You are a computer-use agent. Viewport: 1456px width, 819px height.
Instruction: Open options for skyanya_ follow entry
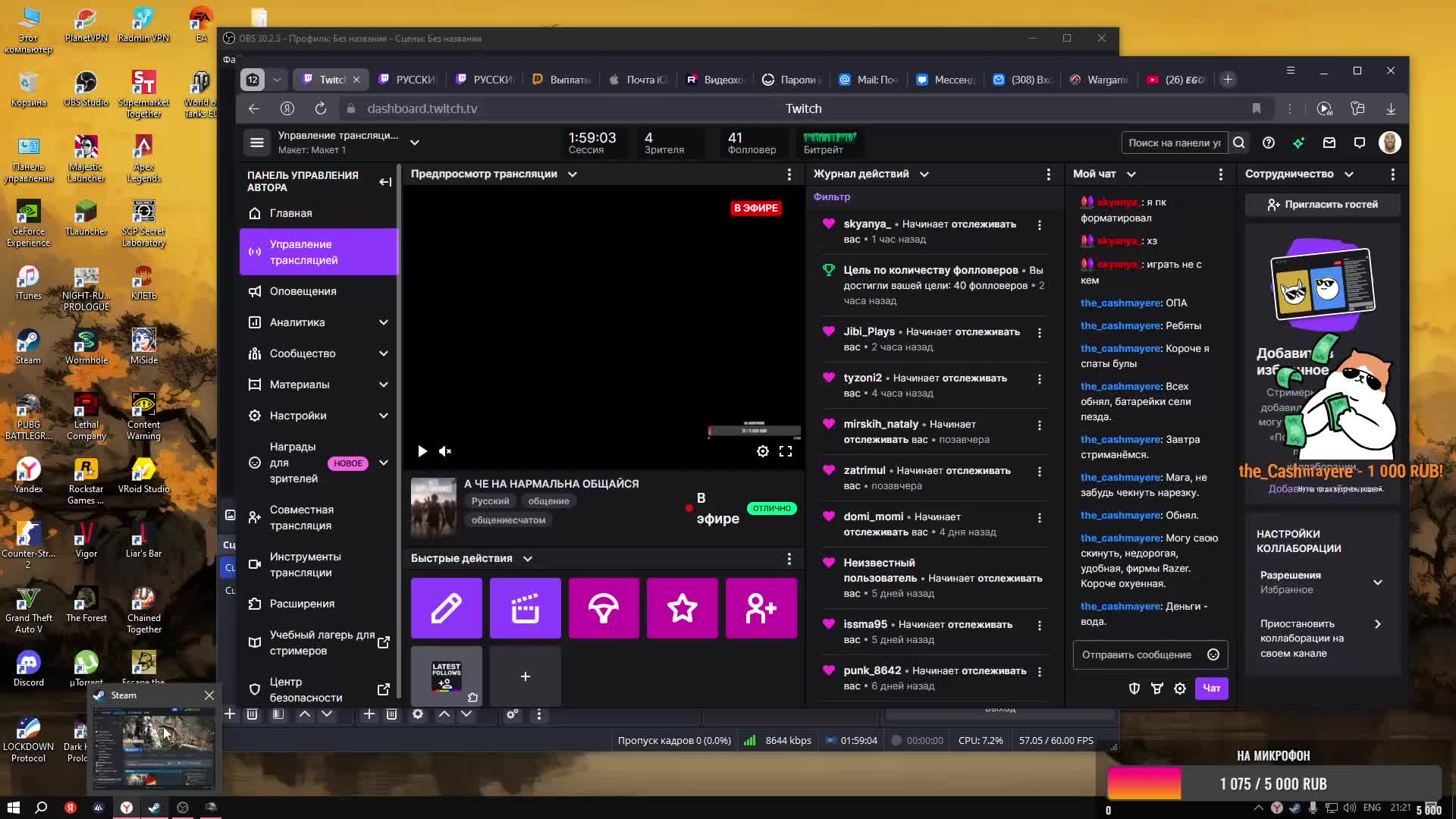(x=1040, y=225)
